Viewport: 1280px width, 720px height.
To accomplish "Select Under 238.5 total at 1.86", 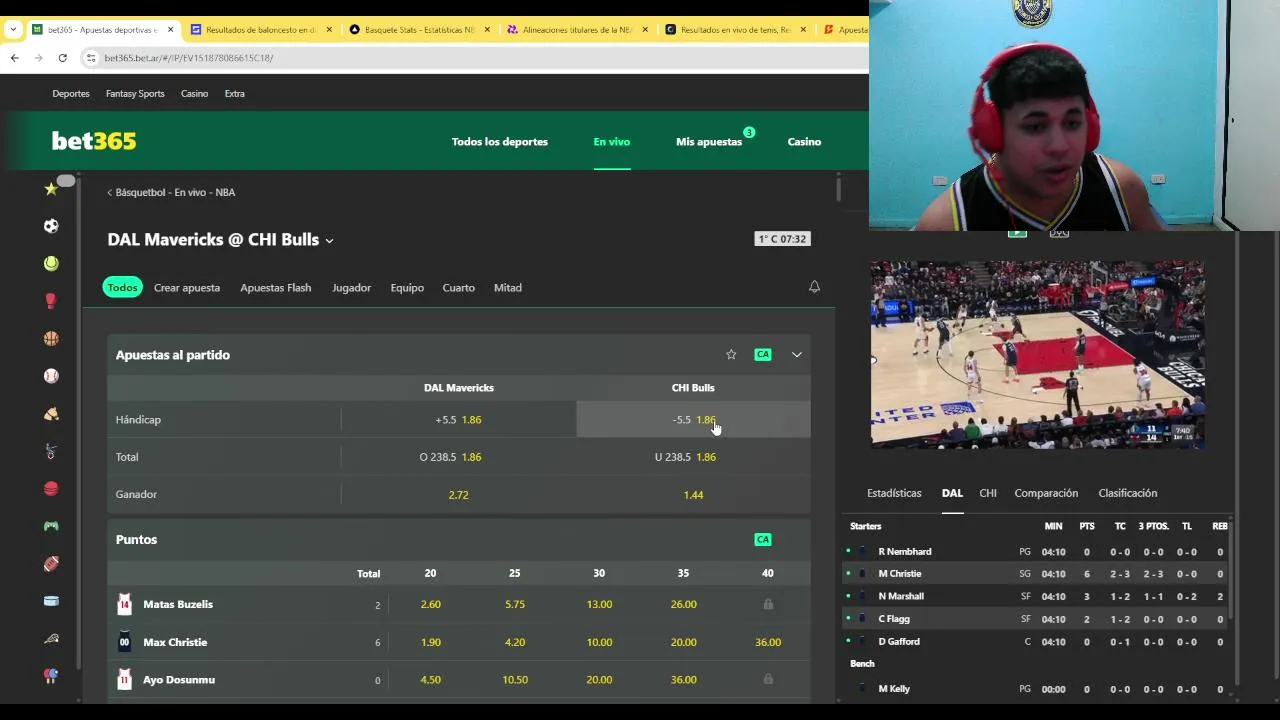I will click(x=693, y=457).
